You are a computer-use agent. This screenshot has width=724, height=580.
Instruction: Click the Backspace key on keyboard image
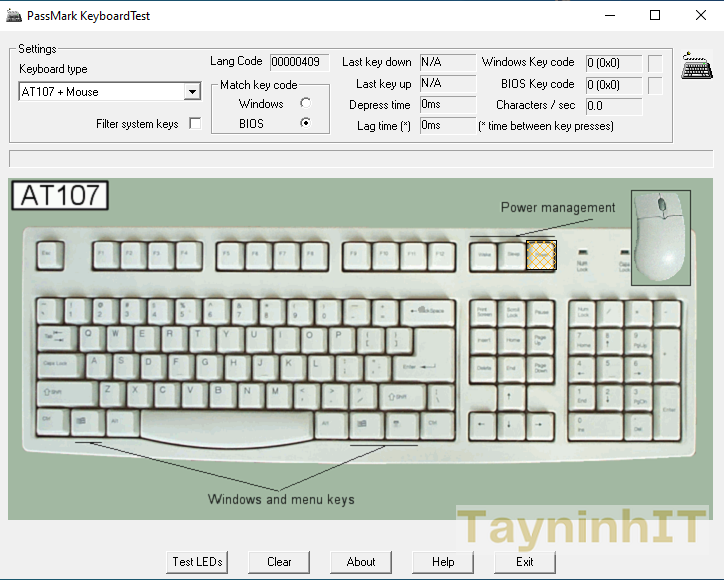tap(430, 312)
